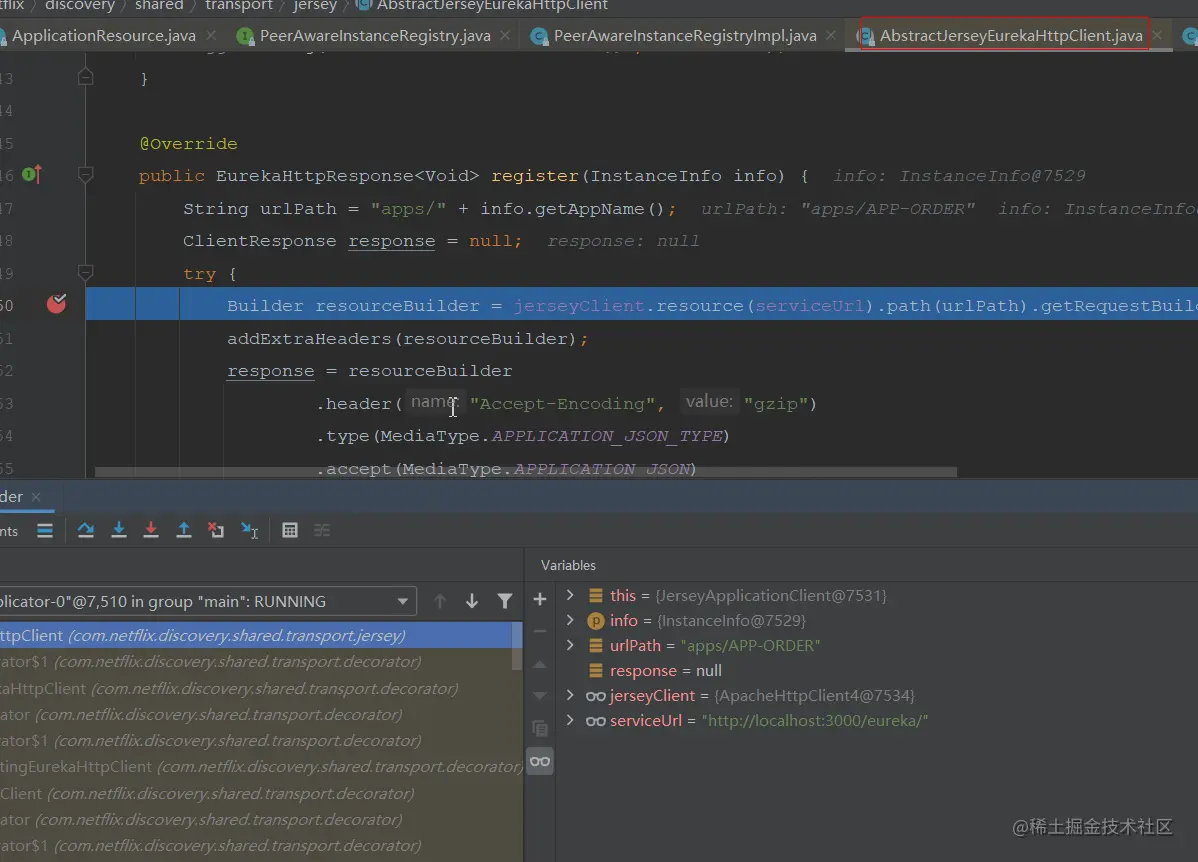Click the '"Accept-Encoding"' string literal

(562, 403)
